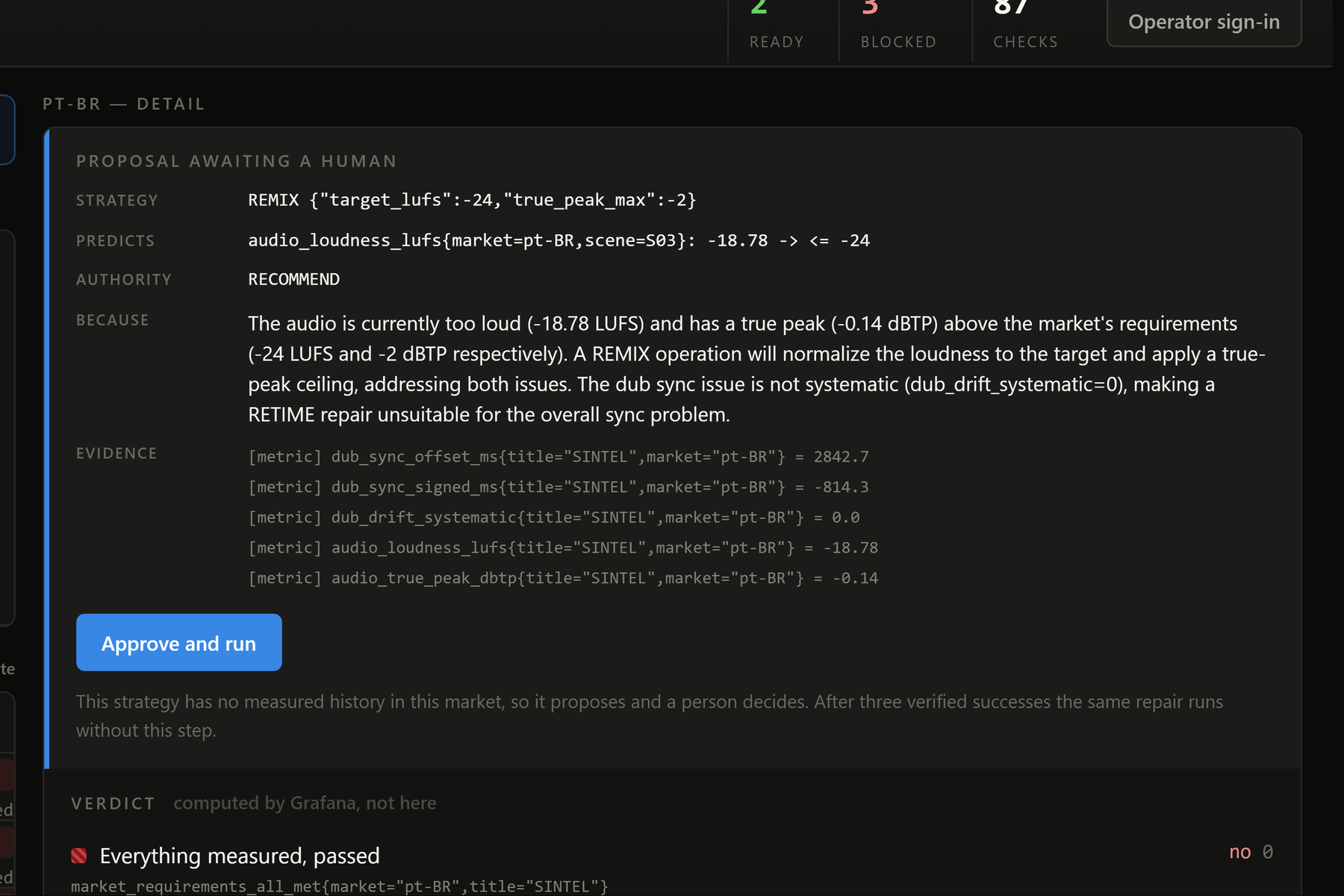Click the dub_sync_offset_ms evidence metric
The width and height of the screenshot is (1344, 896).
click(x=559, y=456)
